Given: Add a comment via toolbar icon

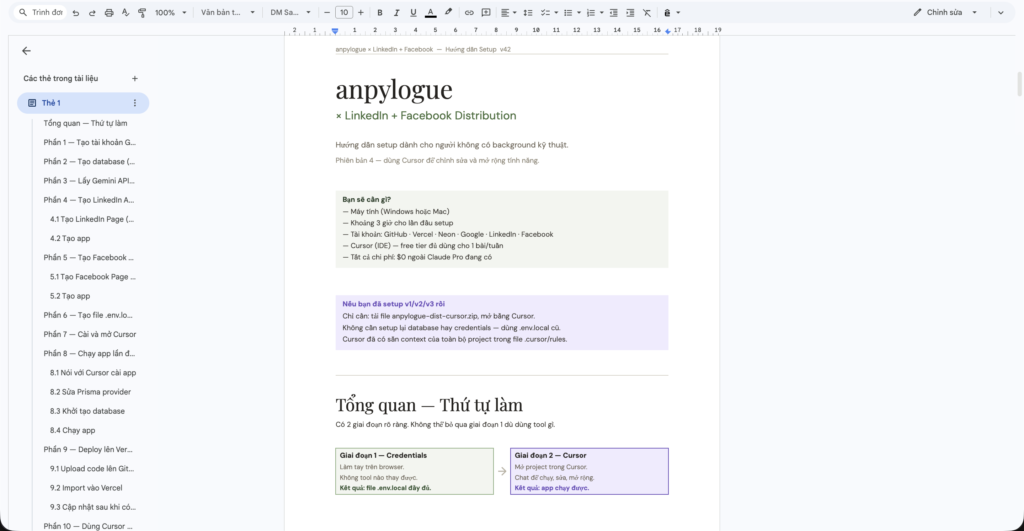Looking at the screenshot, I should click(x=486, y=13).
